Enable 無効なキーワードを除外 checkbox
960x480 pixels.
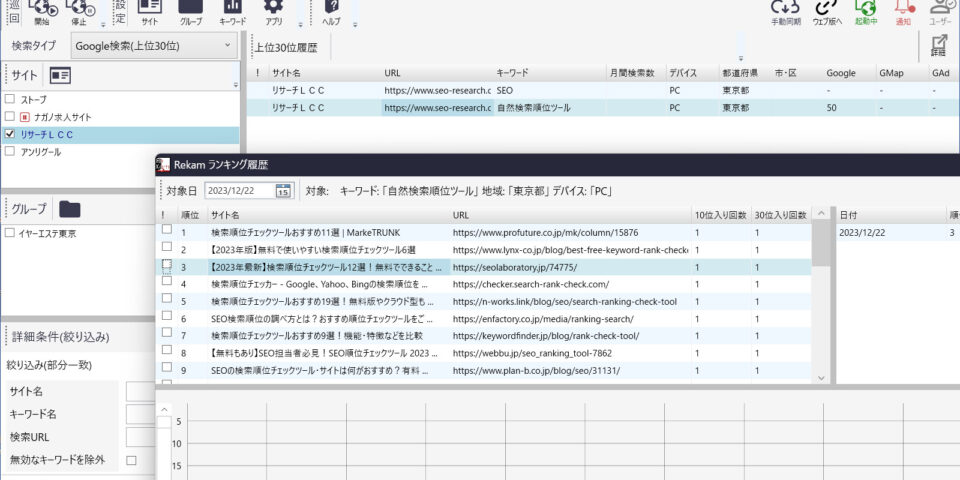pyautogui.click(x=131, y=460)
